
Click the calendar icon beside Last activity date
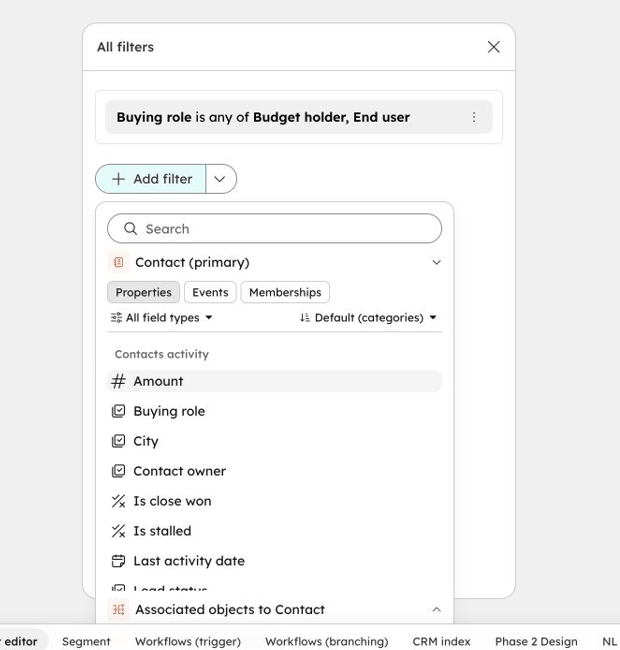coord(119,561)
